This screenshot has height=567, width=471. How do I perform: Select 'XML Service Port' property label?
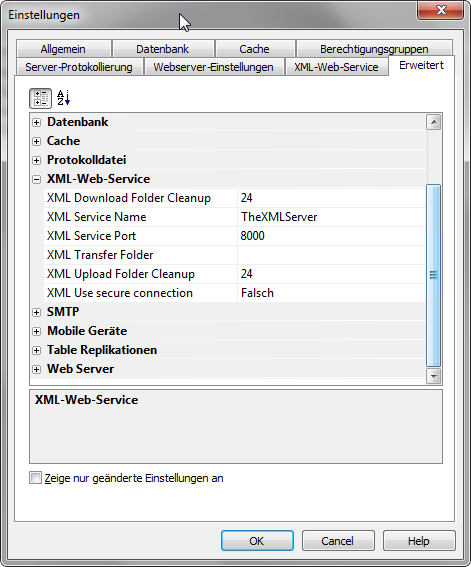[x=91, y=236]
